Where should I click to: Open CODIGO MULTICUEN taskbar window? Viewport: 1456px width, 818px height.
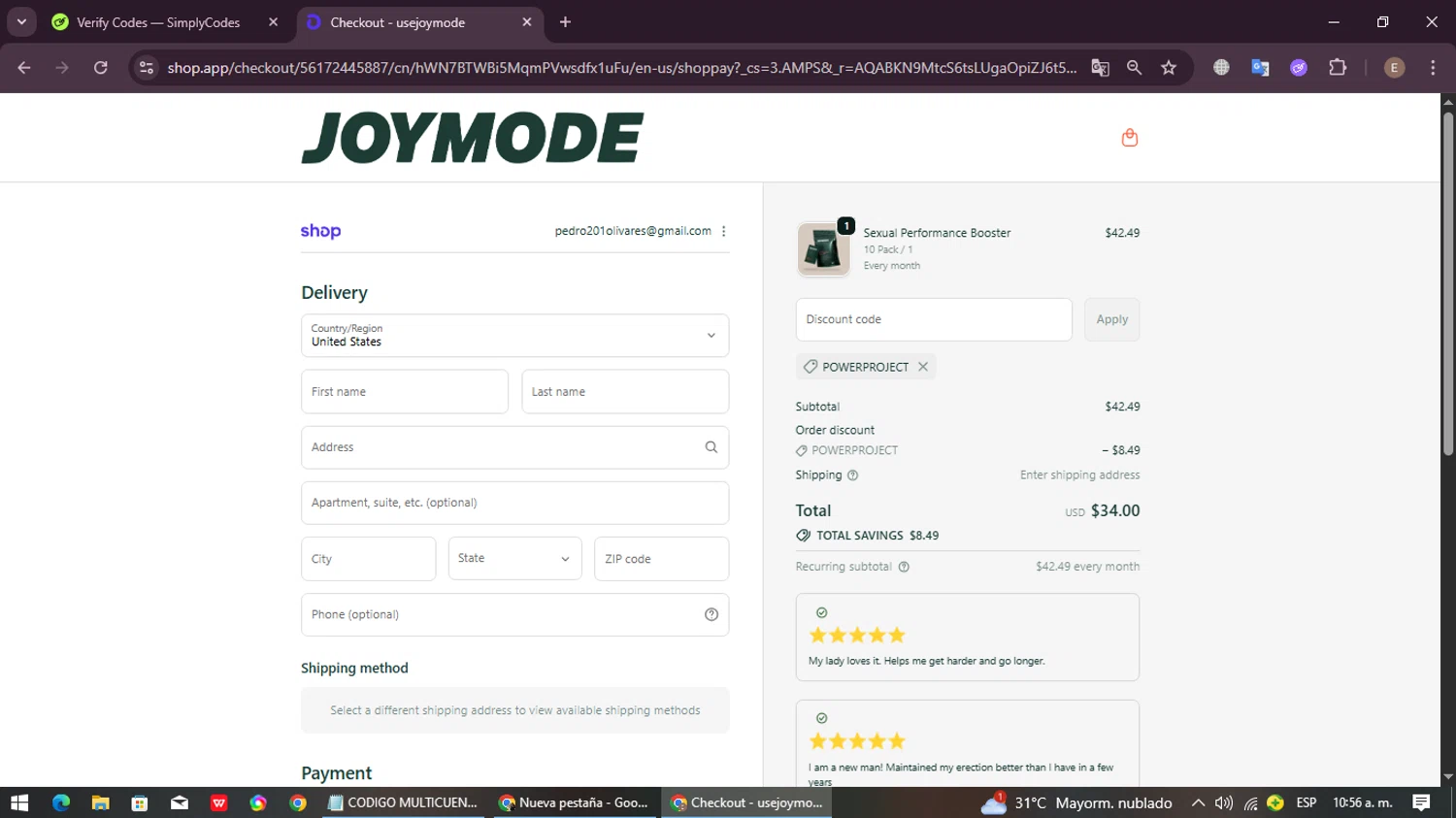[404, 802]
